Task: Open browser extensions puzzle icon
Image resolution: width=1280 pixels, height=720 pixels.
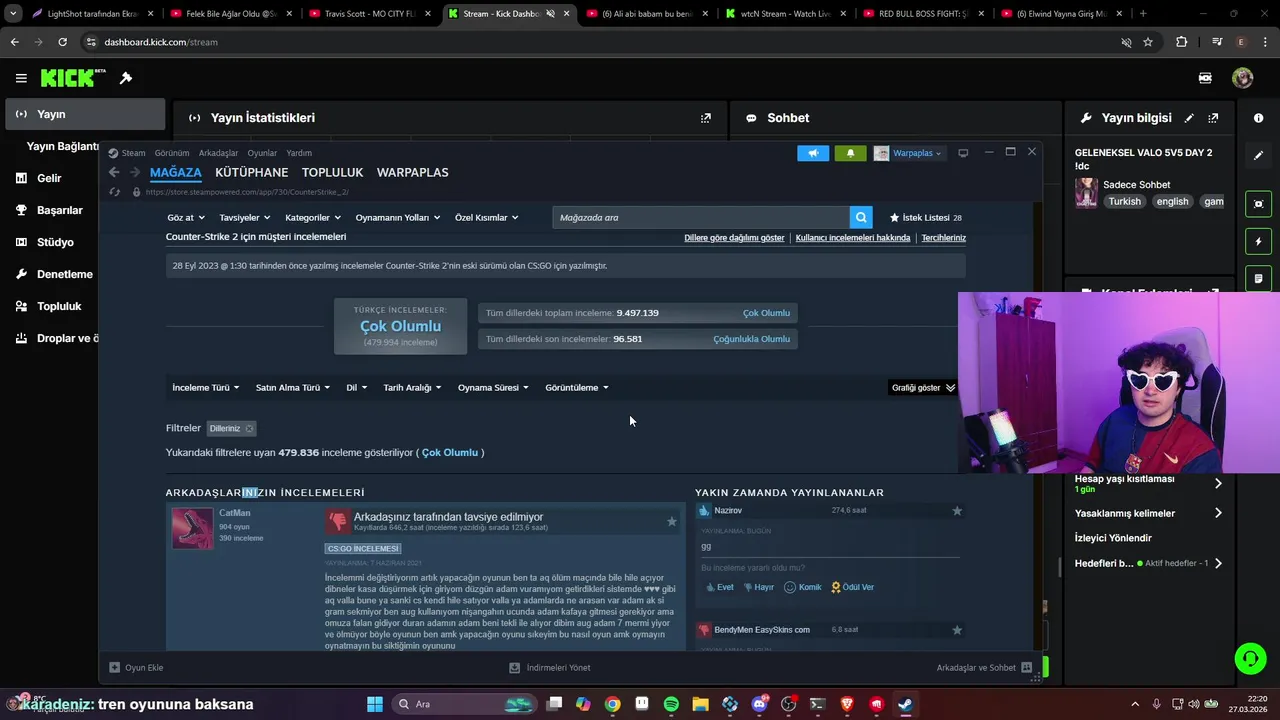Action: pyautogui.click(x=1182, y=42)
